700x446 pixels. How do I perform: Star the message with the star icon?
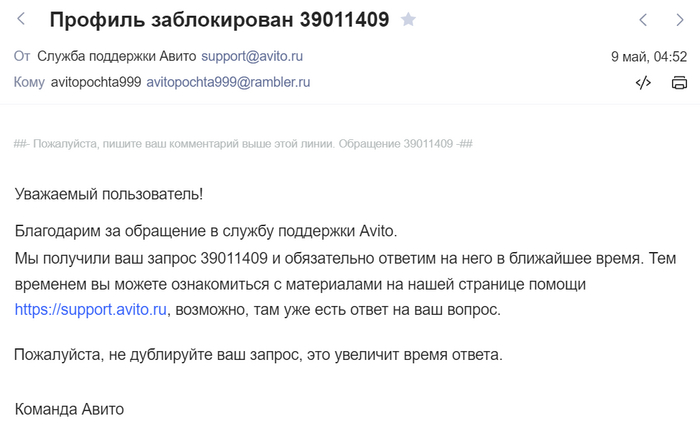[408, 20]
